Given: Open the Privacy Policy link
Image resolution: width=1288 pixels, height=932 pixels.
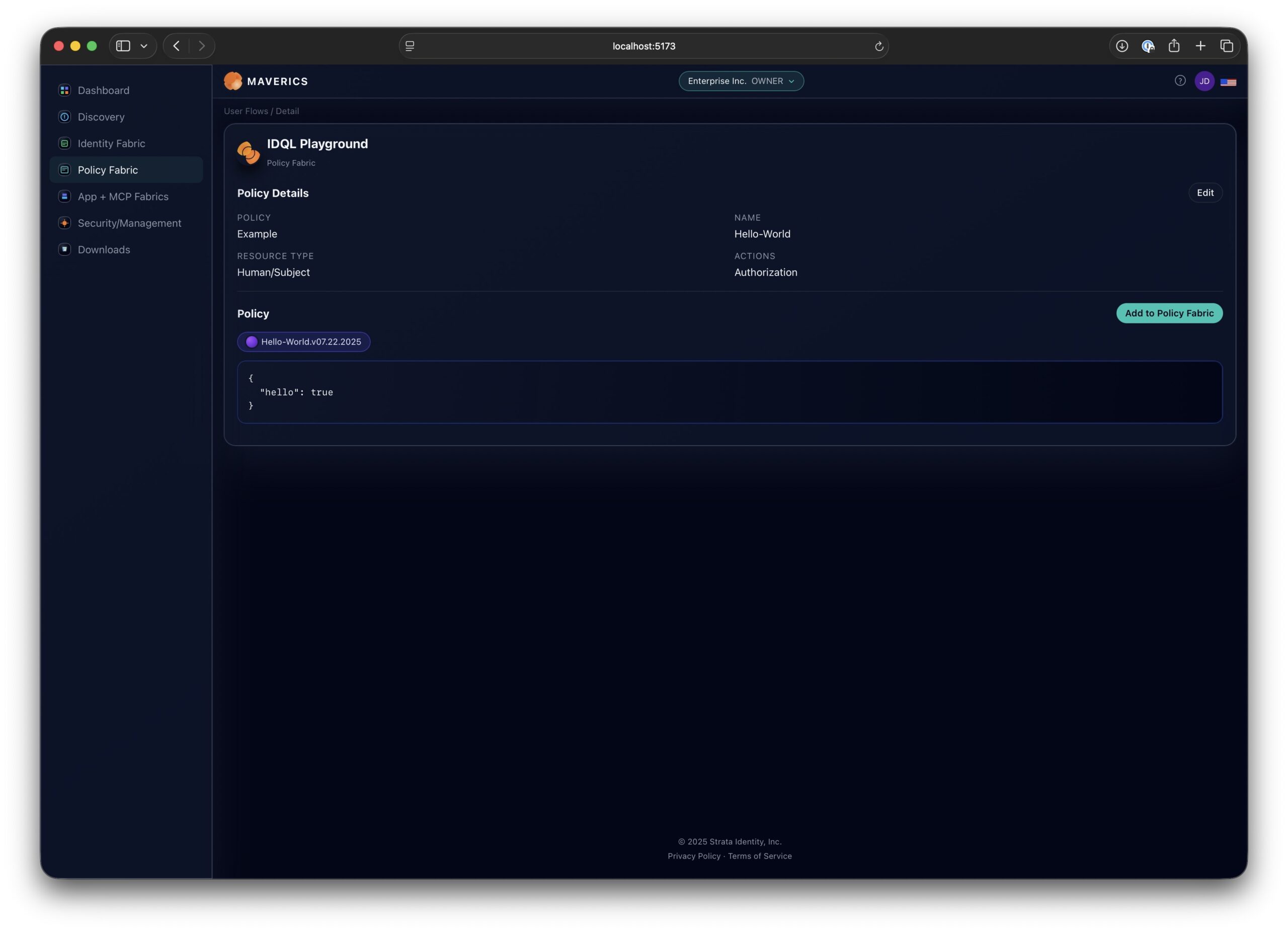Looking at the screenshot, I should [693, 856].
